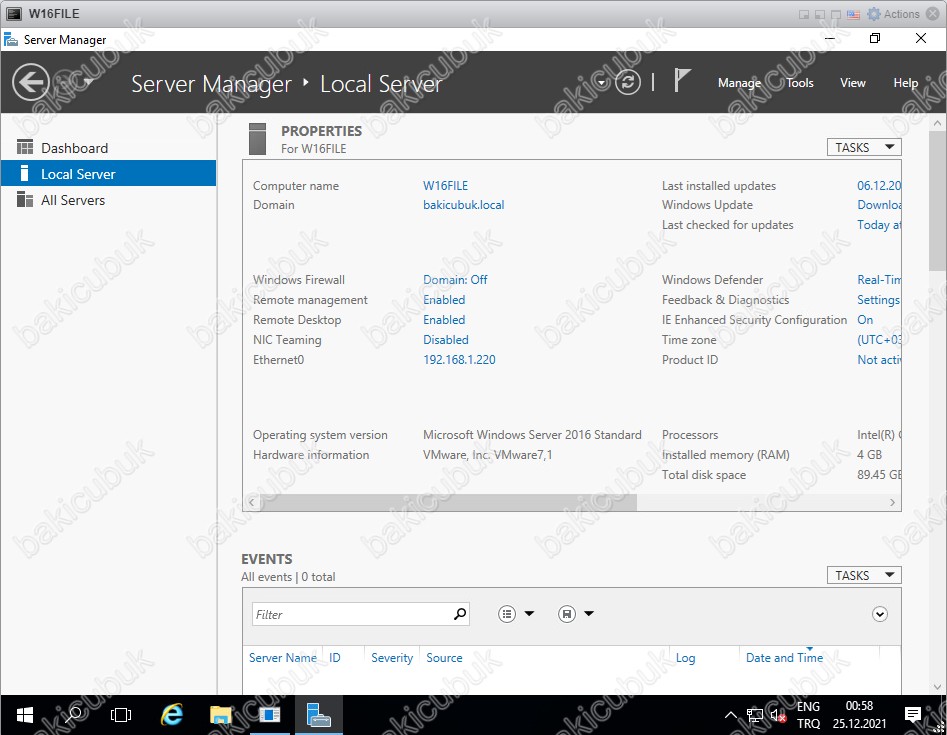Click the Ethernet0 192.168.1.220 link
The image size is (947, 735).
point(459,359)
